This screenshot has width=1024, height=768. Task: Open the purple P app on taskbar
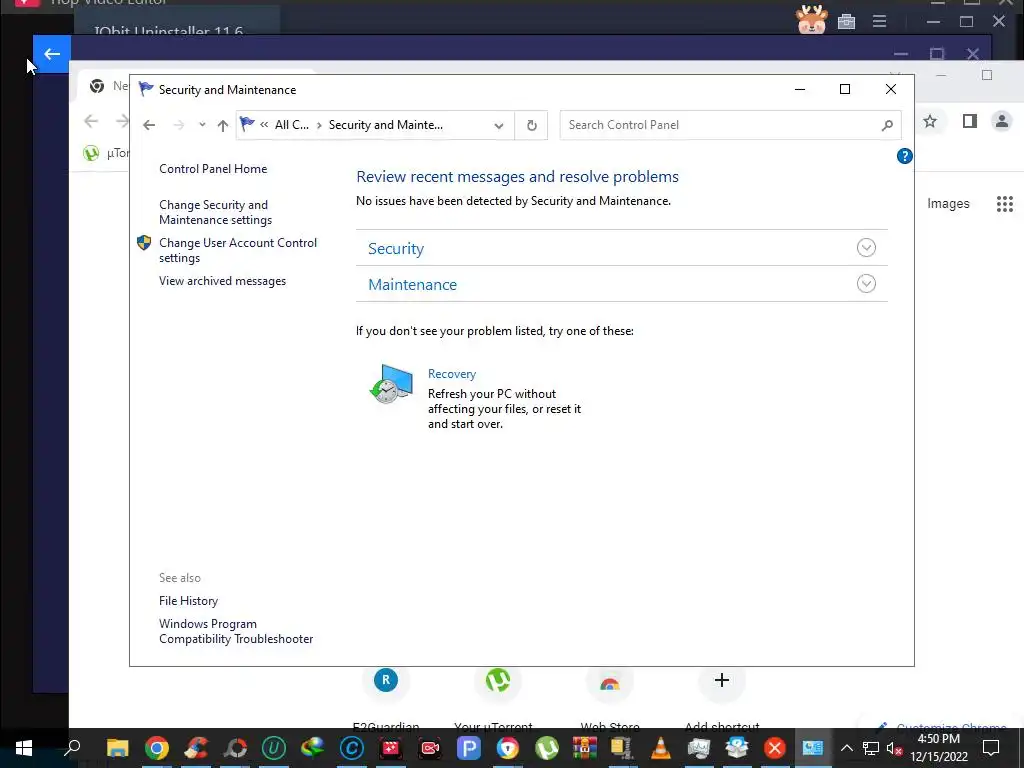coord(468,748)
